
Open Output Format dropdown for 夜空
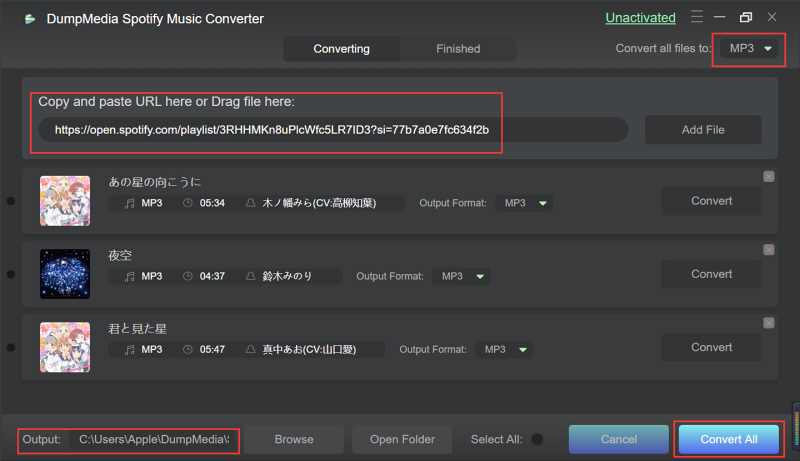pyautogui.click(x=461, y=276)
